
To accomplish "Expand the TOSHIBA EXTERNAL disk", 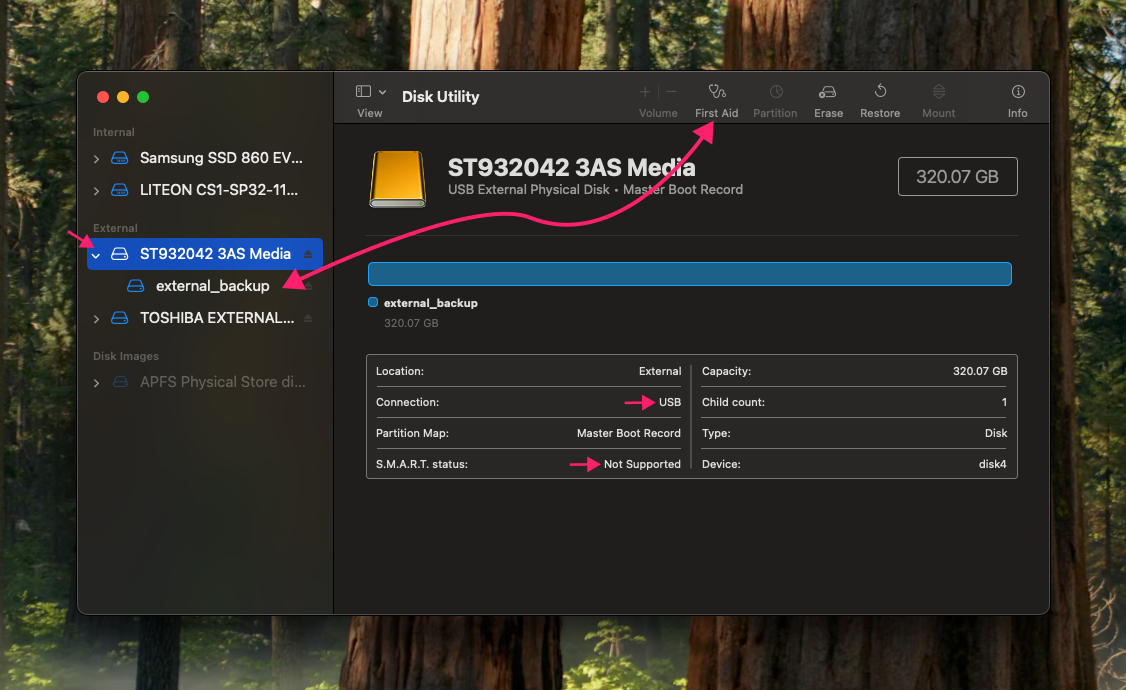I will [x=96, y=318].
